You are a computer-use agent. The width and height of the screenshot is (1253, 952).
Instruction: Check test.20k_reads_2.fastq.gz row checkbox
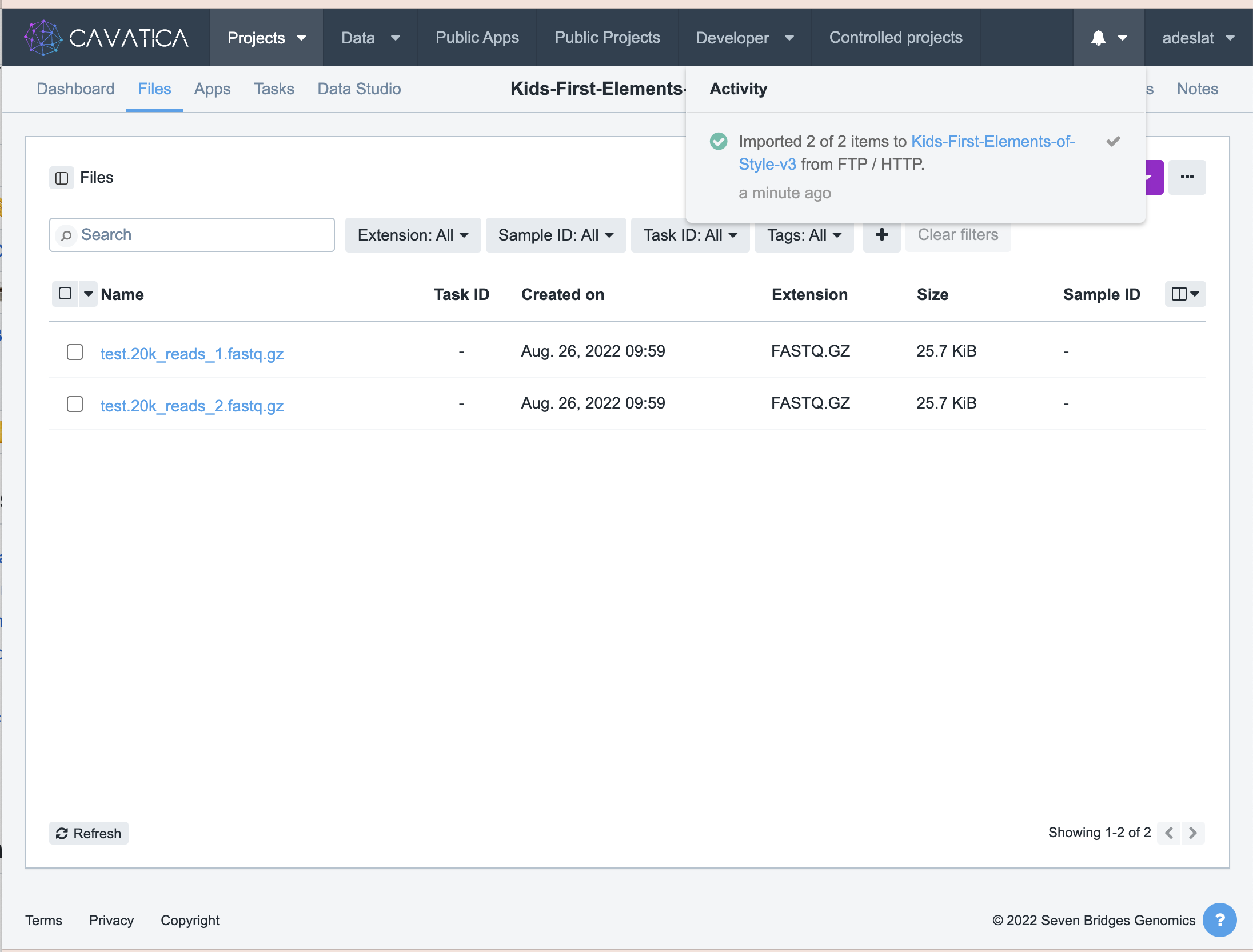coord(75,404)
